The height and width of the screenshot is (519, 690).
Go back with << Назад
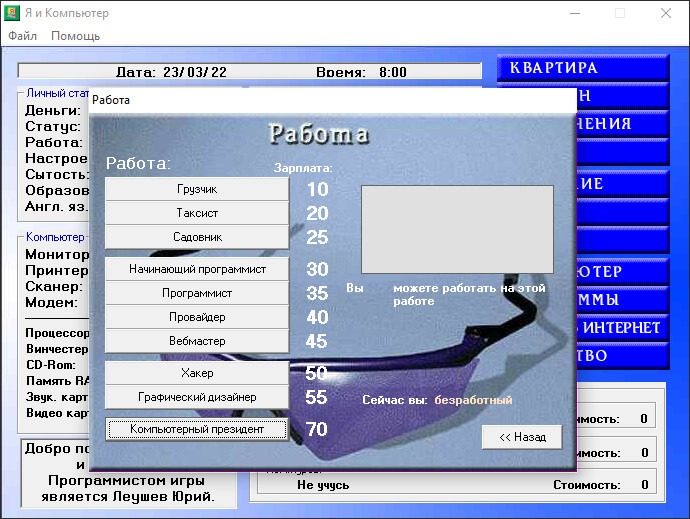[522, 437]
